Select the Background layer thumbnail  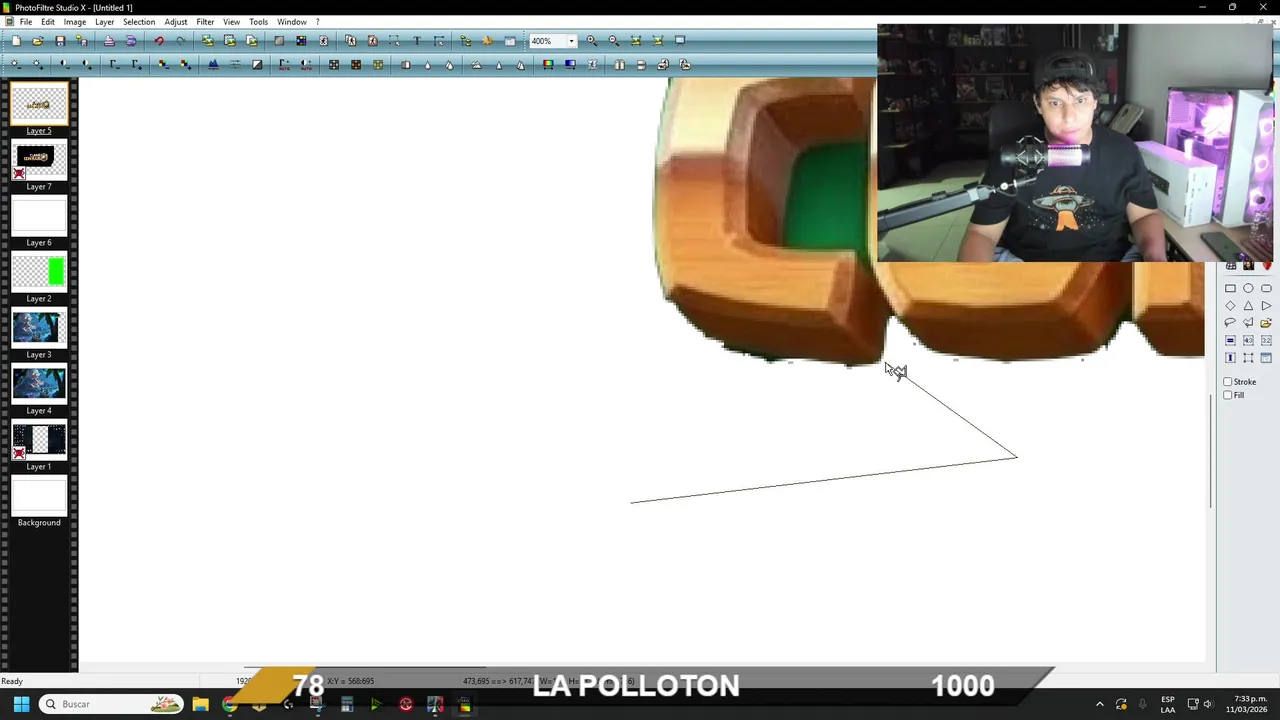point(39,497)
